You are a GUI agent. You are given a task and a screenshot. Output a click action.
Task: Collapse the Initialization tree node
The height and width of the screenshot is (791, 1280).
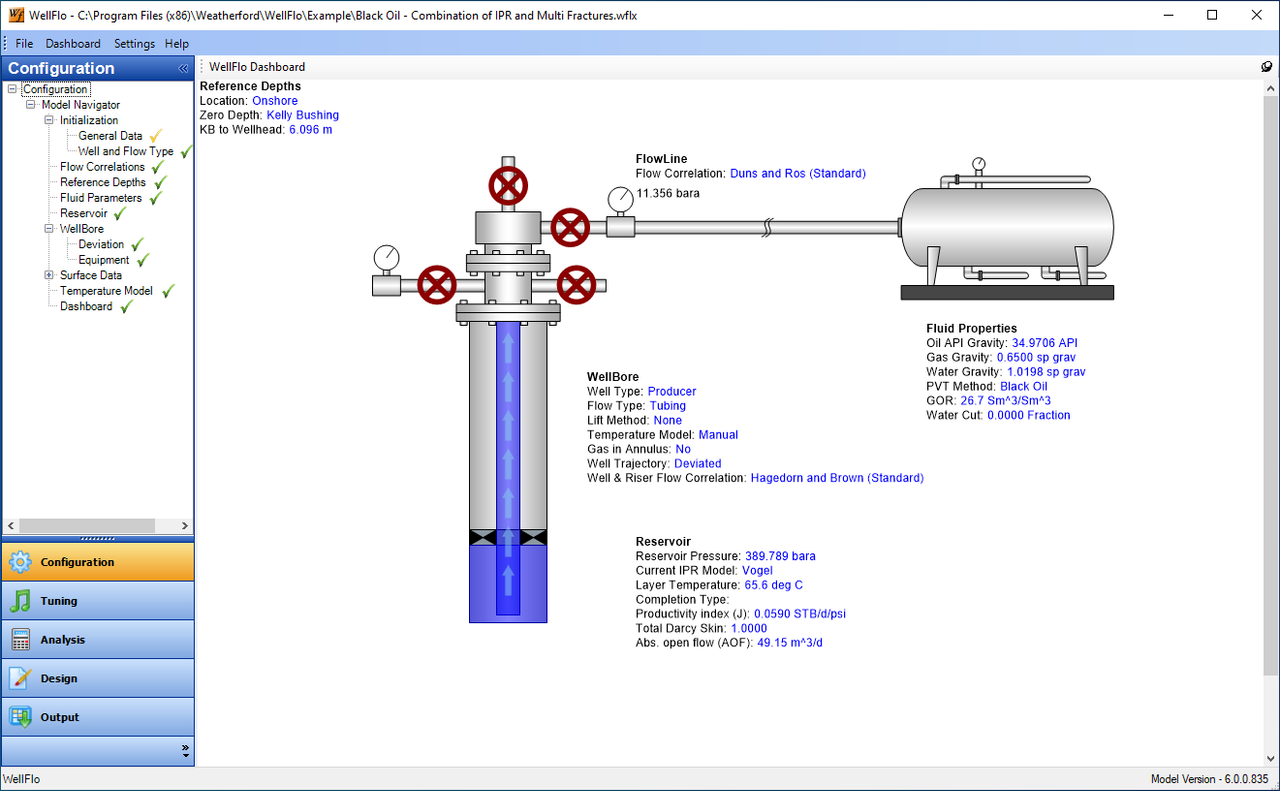[49, 120]
